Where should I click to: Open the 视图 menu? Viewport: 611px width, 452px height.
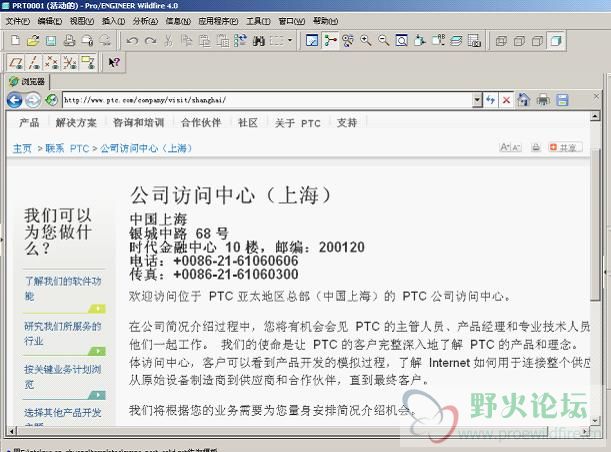(82, 21)
